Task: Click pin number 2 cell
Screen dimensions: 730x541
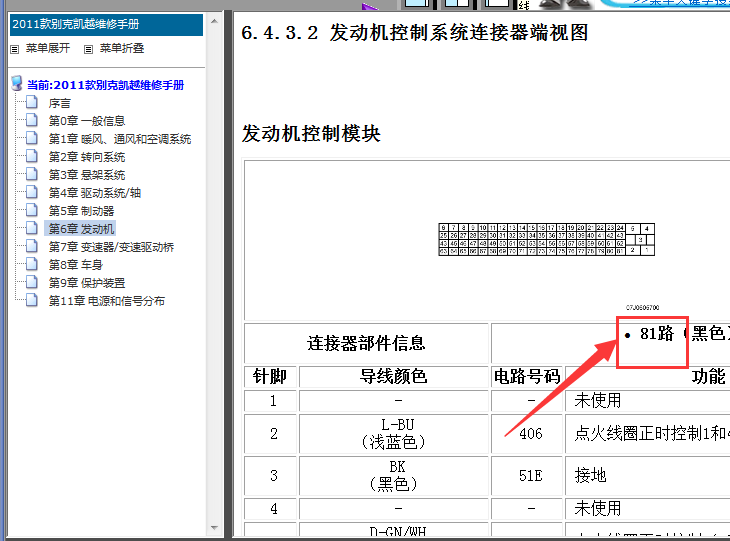Action: coord(270,433)
